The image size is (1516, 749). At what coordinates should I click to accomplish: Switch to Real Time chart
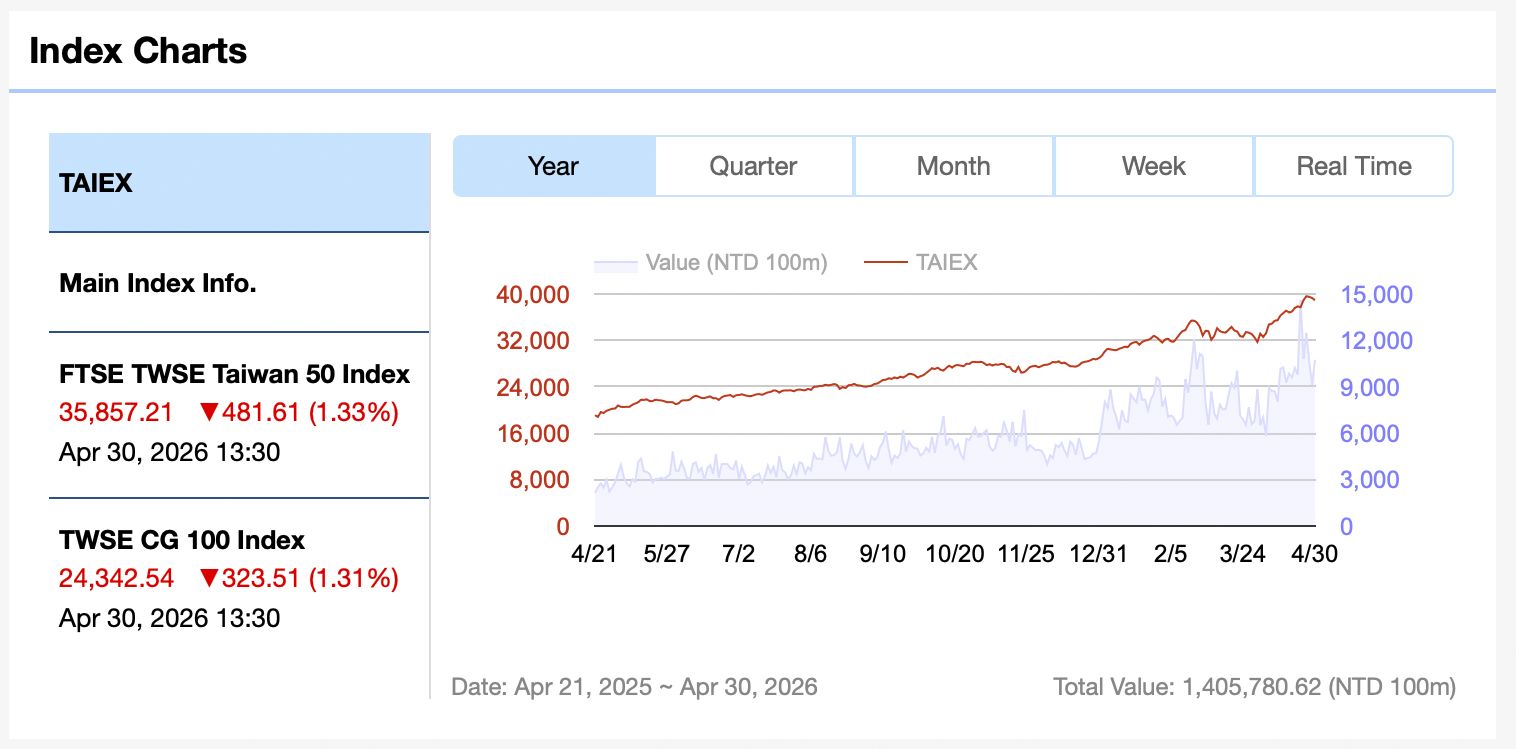(1353, 166)
